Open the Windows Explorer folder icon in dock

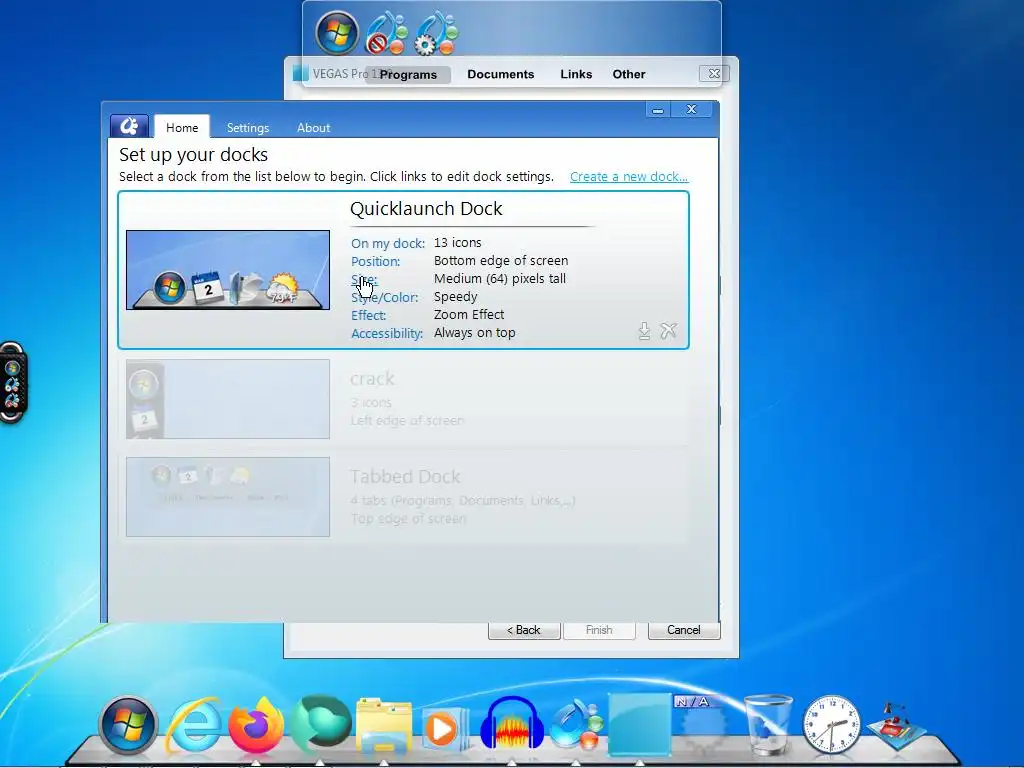[x=384, y=726]
